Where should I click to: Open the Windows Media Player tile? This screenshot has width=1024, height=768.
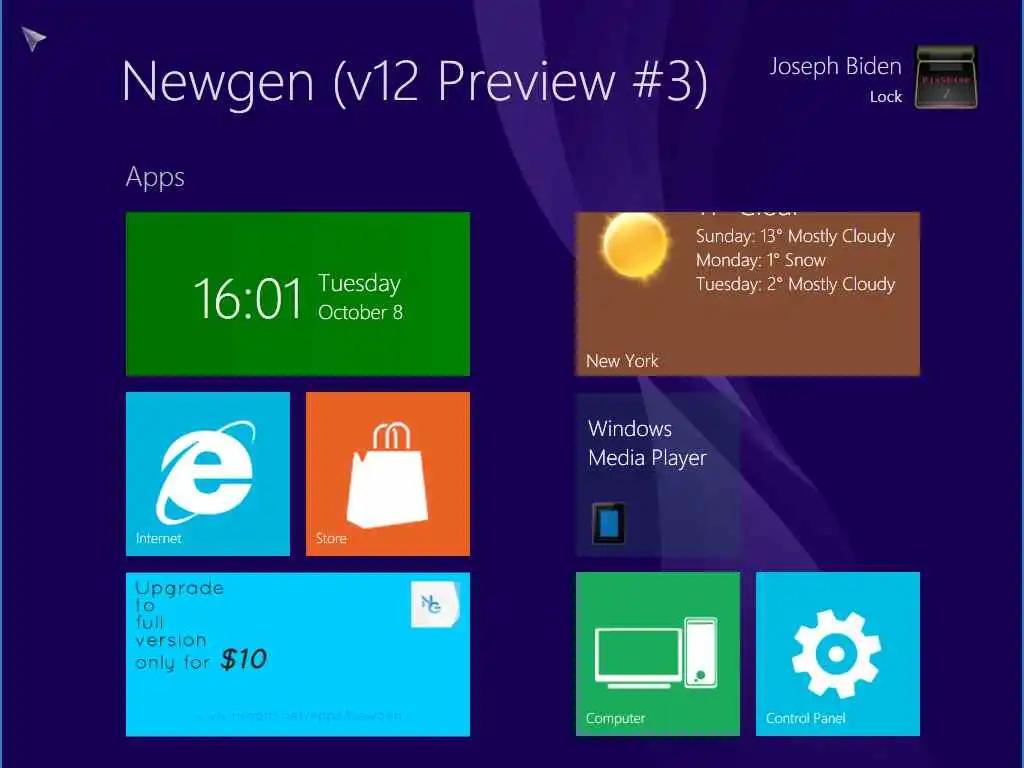coord(658,474)
